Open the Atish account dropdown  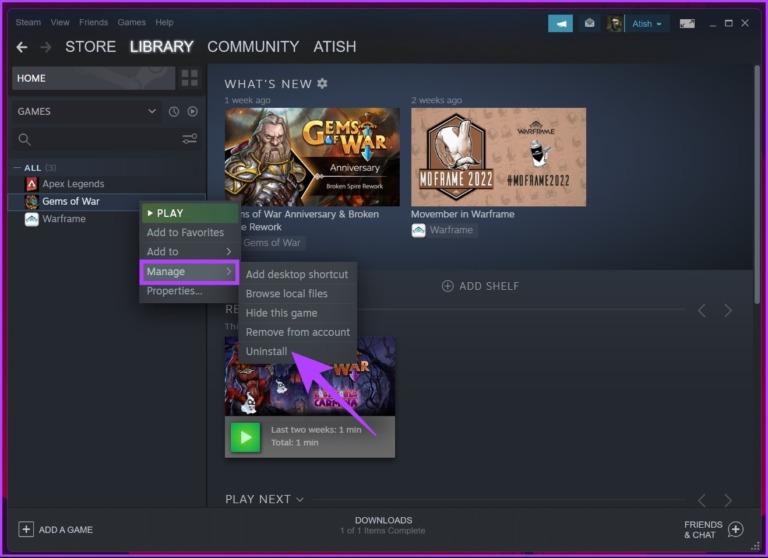[x=647, y=24]
